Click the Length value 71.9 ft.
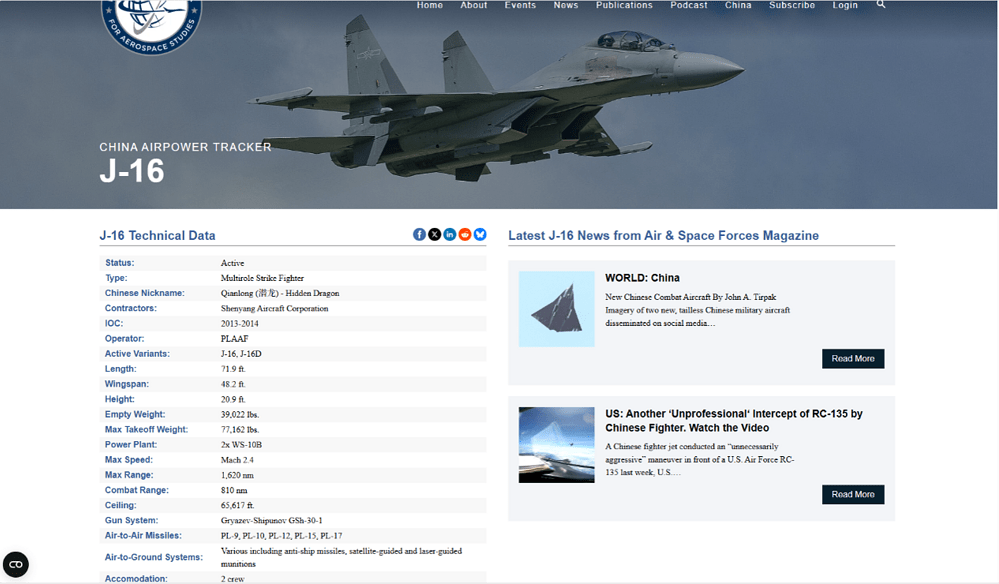 (233, 369)
